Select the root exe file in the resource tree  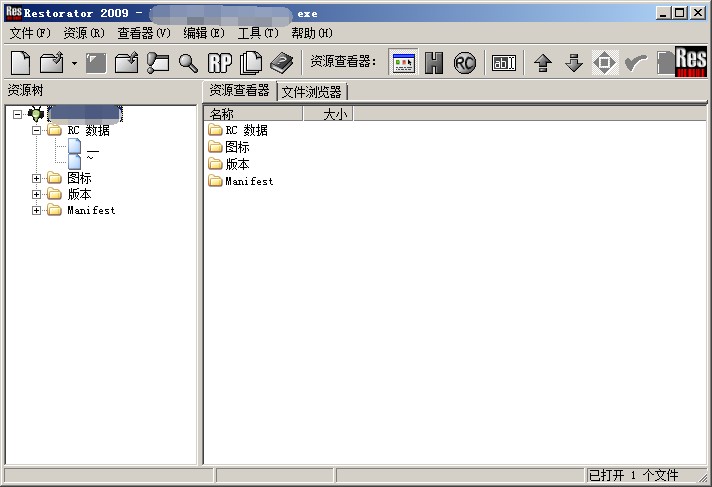[85, 114]
